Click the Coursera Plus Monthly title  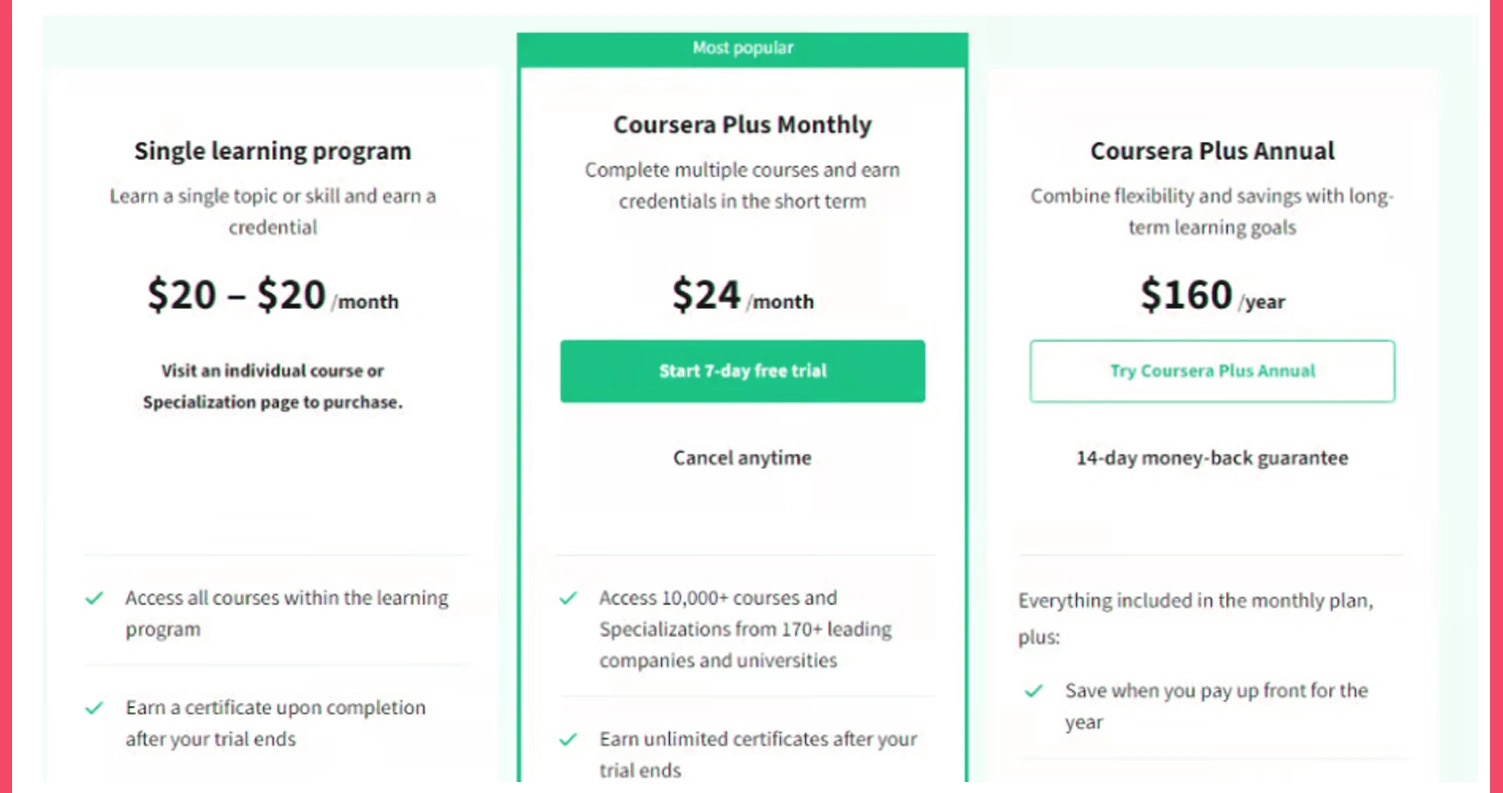point(742,125)
